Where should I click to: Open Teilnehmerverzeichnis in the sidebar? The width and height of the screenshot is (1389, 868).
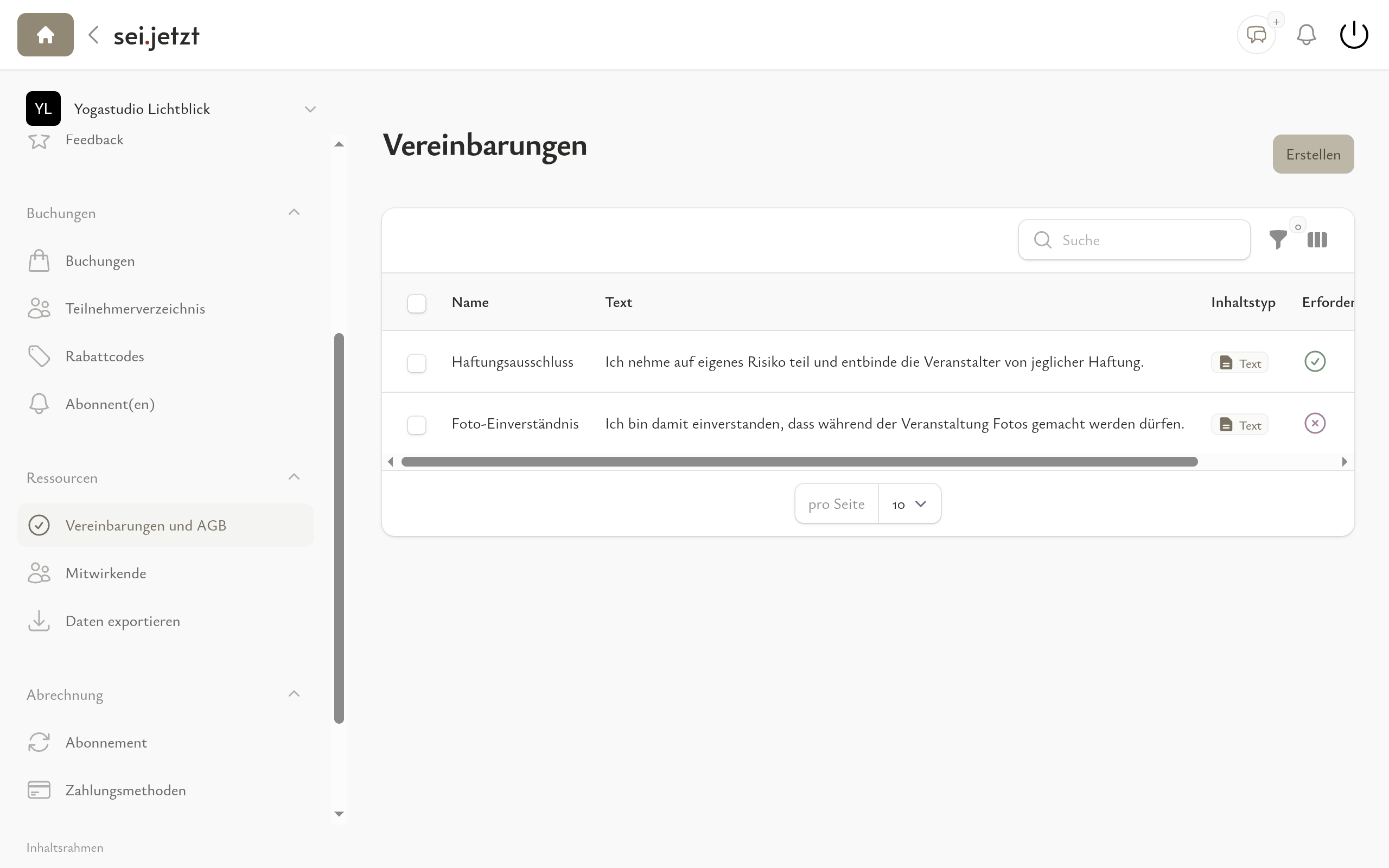pos(135,308)
